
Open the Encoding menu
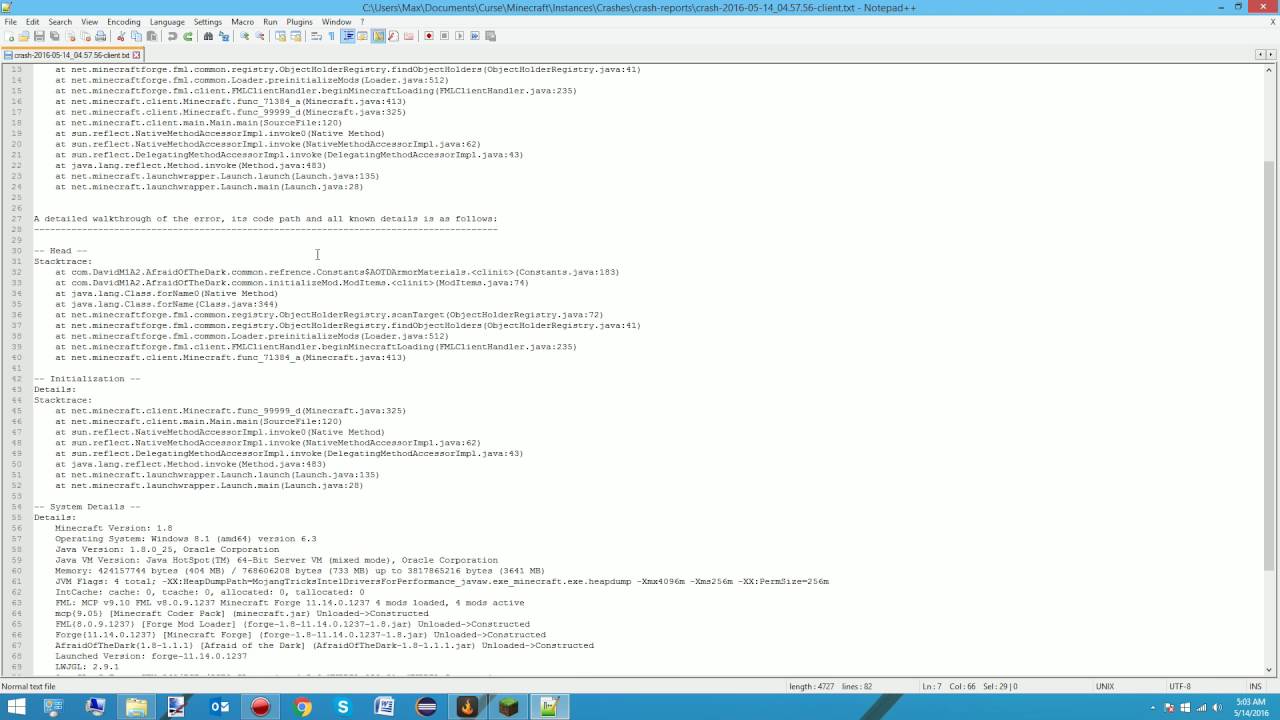124,21
